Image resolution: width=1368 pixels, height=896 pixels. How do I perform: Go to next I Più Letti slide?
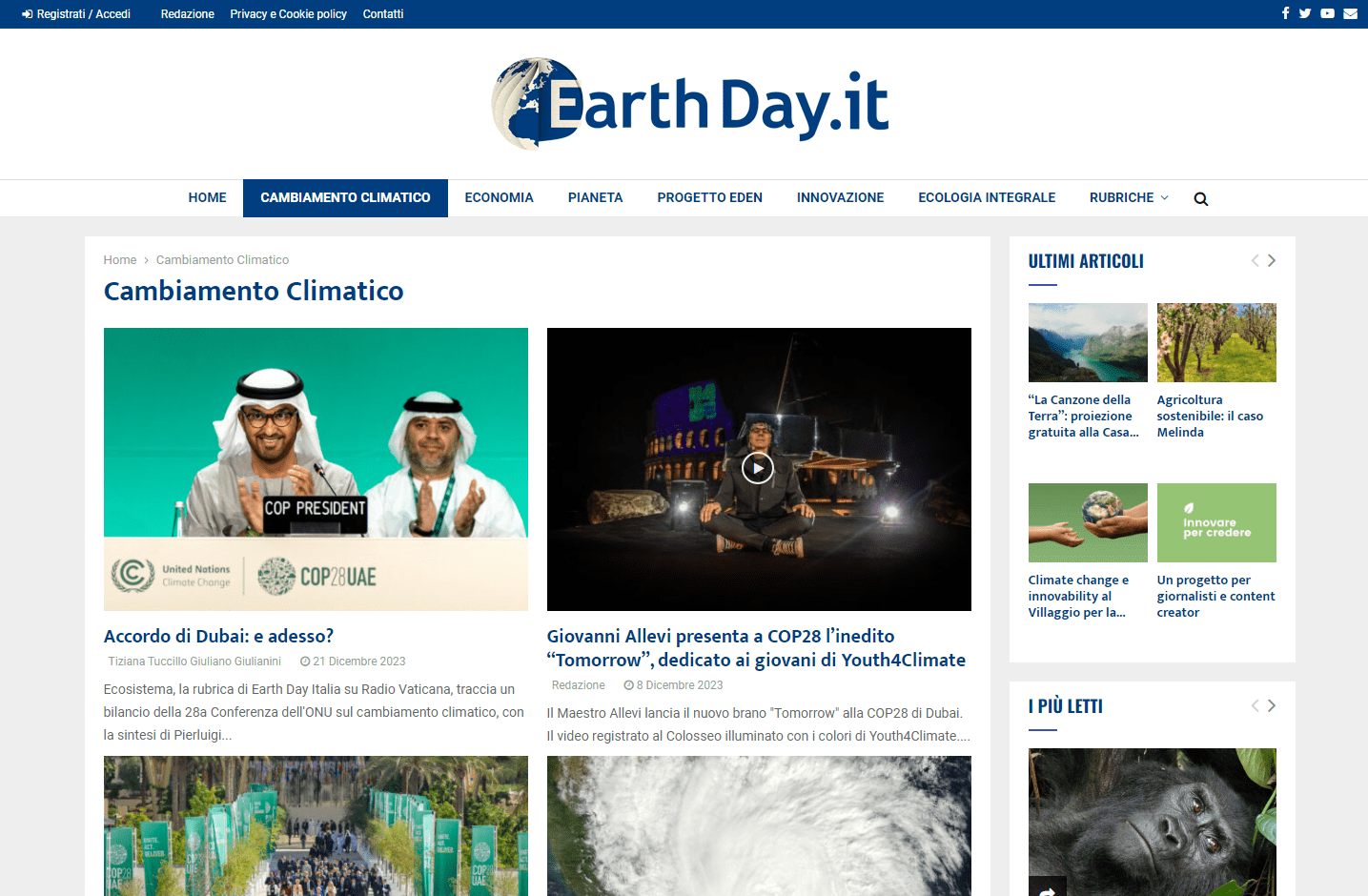click(1271, 705)
